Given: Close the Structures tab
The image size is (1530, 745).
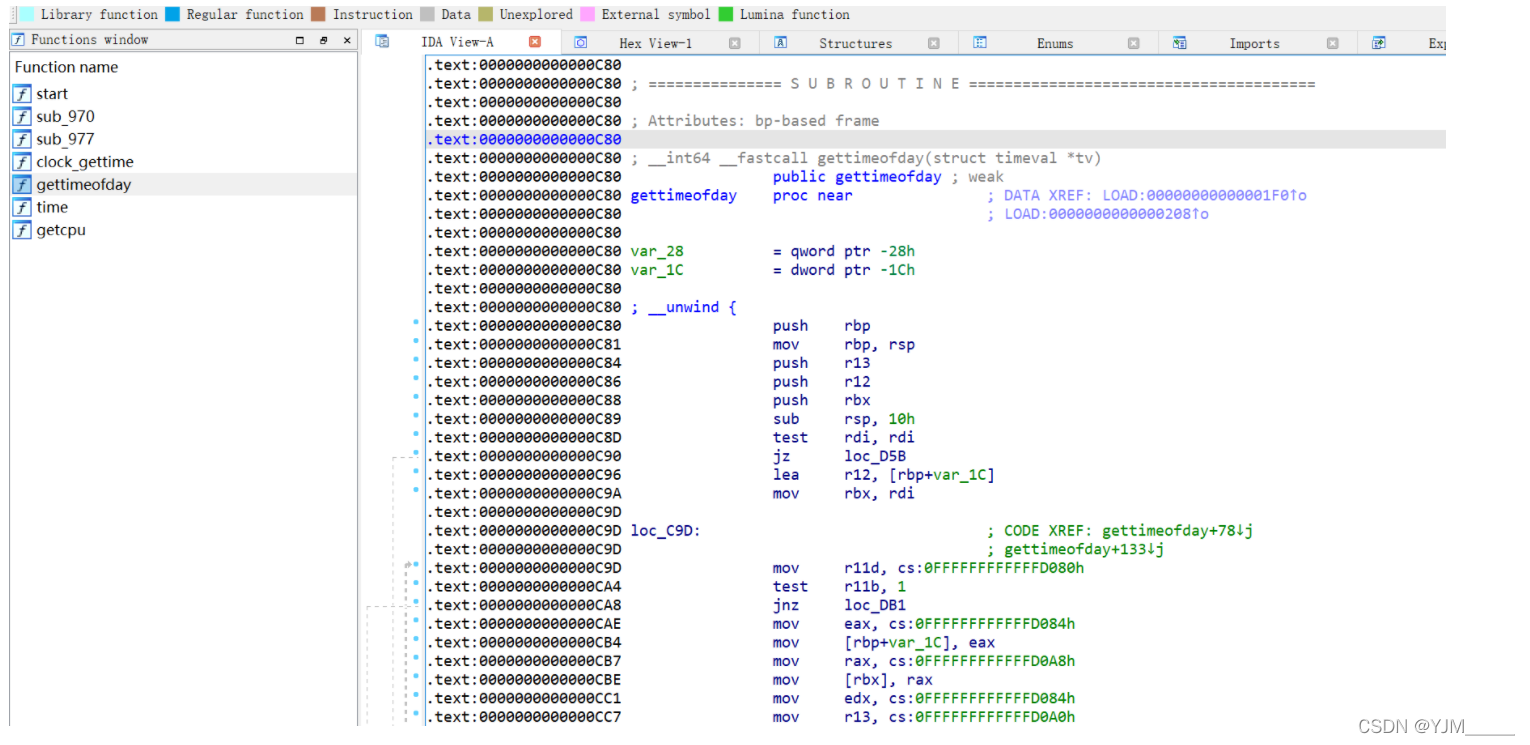Looking at the screenshot, I should coord(934,43).
